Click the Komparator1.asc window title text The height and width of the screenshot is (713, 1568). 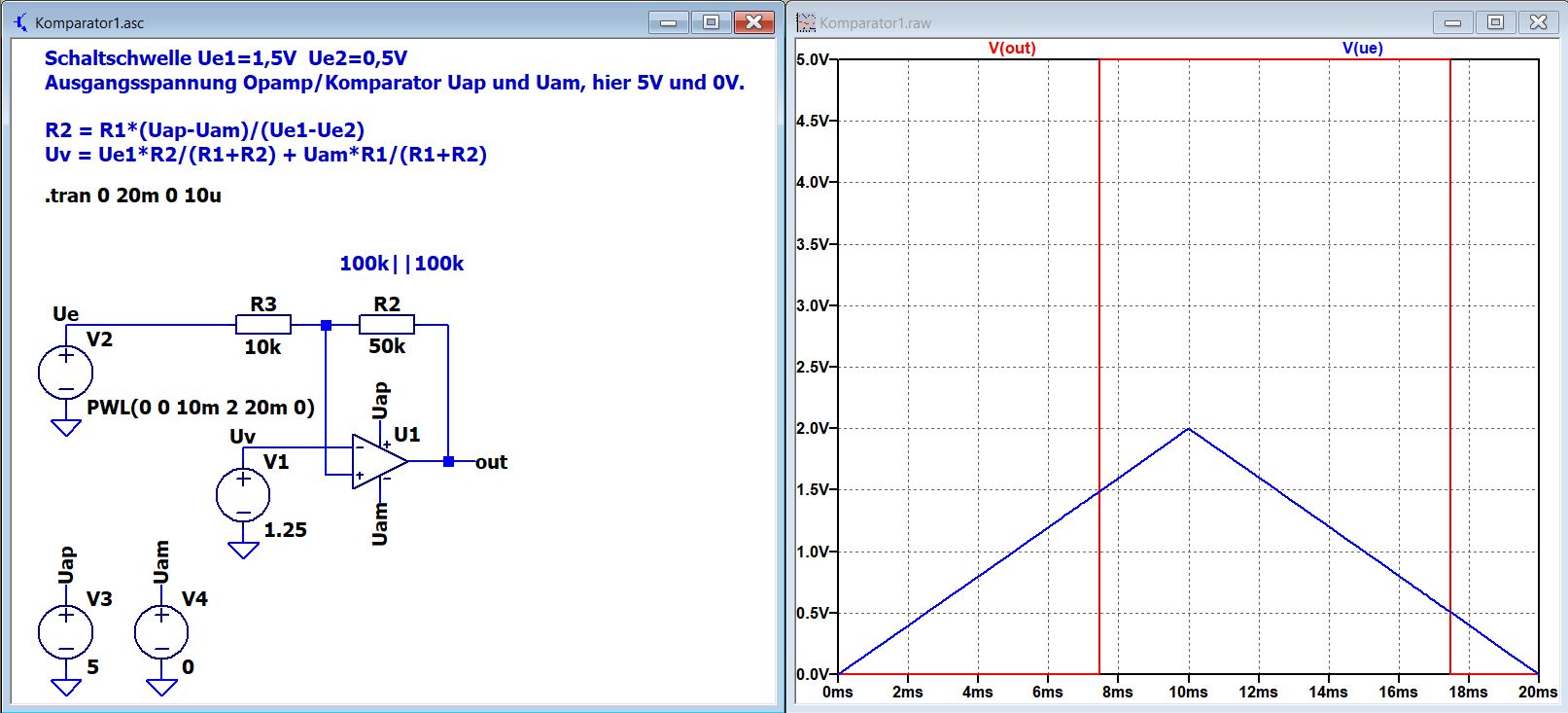coord(89,23)
